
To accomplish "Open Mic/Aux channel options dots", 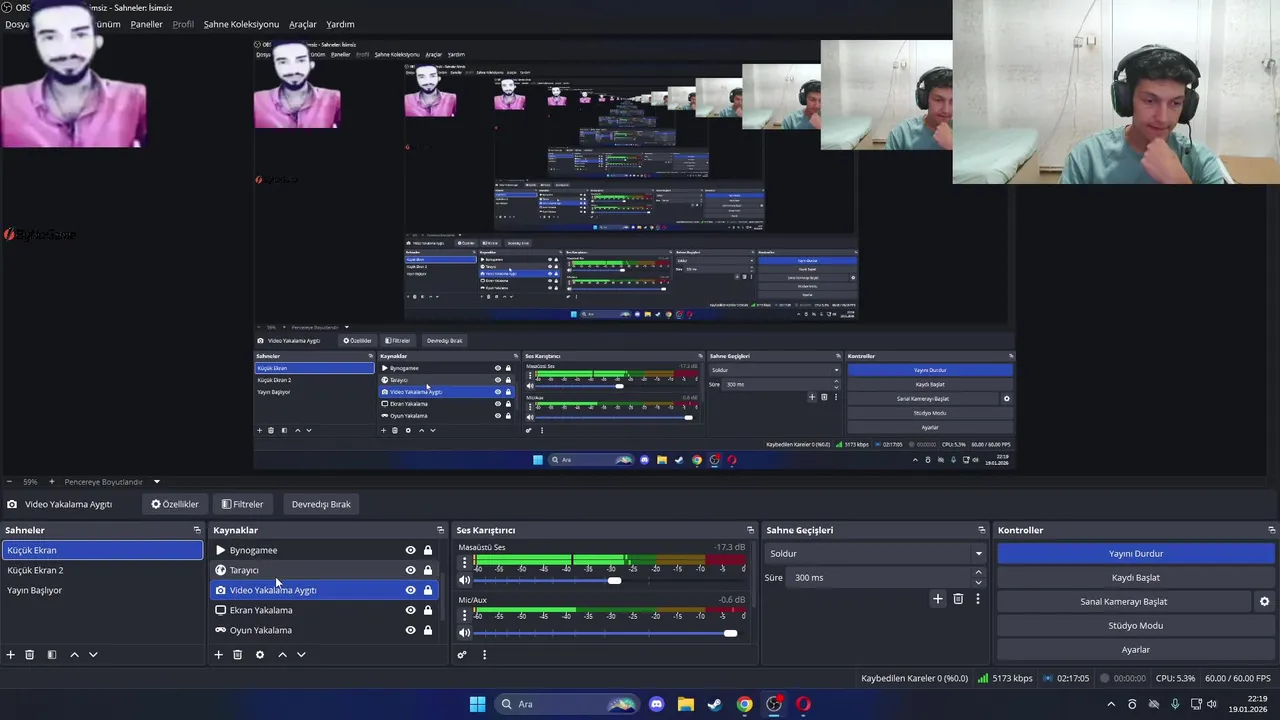I will [464, 615].
